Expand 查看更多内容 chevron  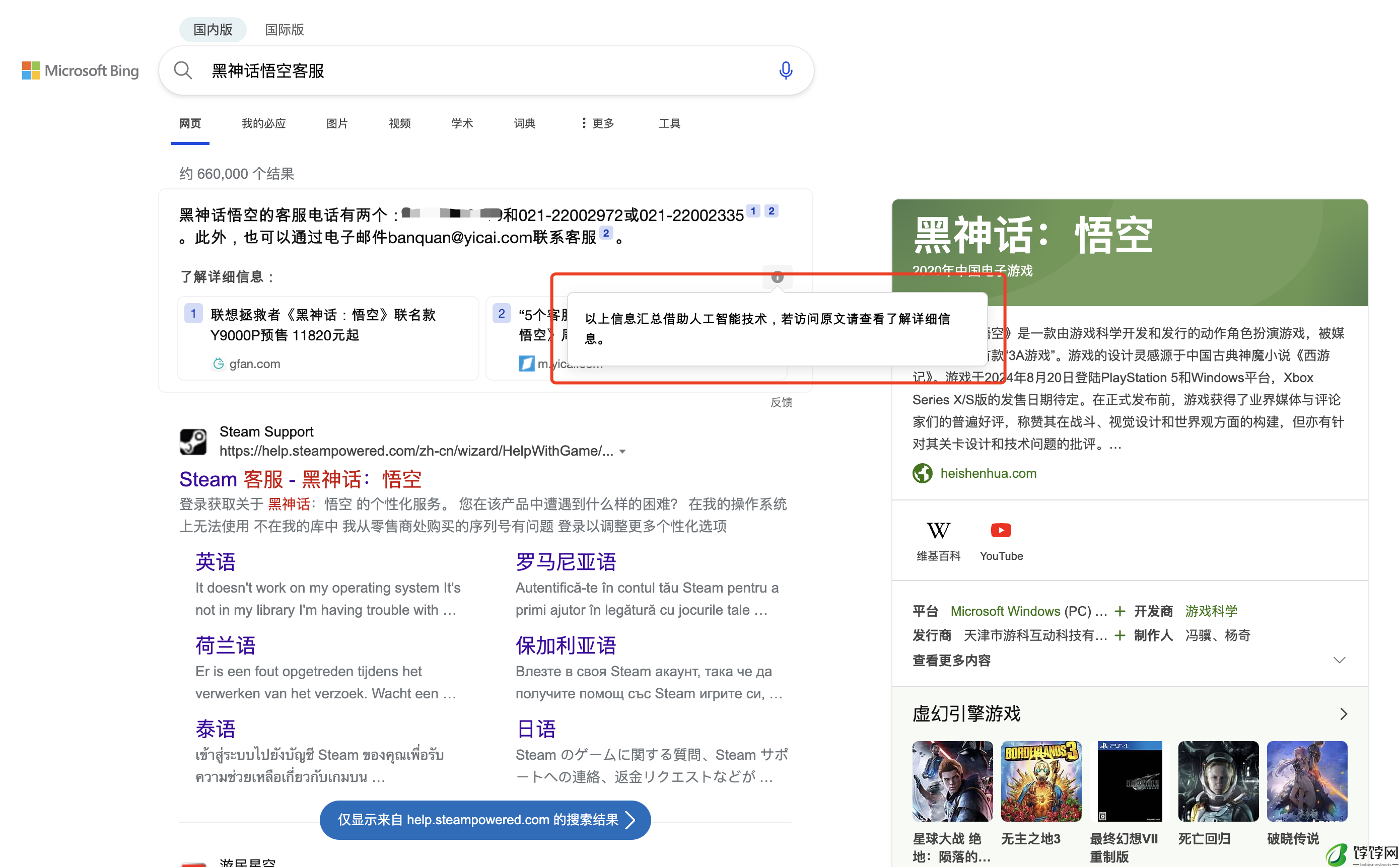pyautogui.click(x=1339, y=660)
